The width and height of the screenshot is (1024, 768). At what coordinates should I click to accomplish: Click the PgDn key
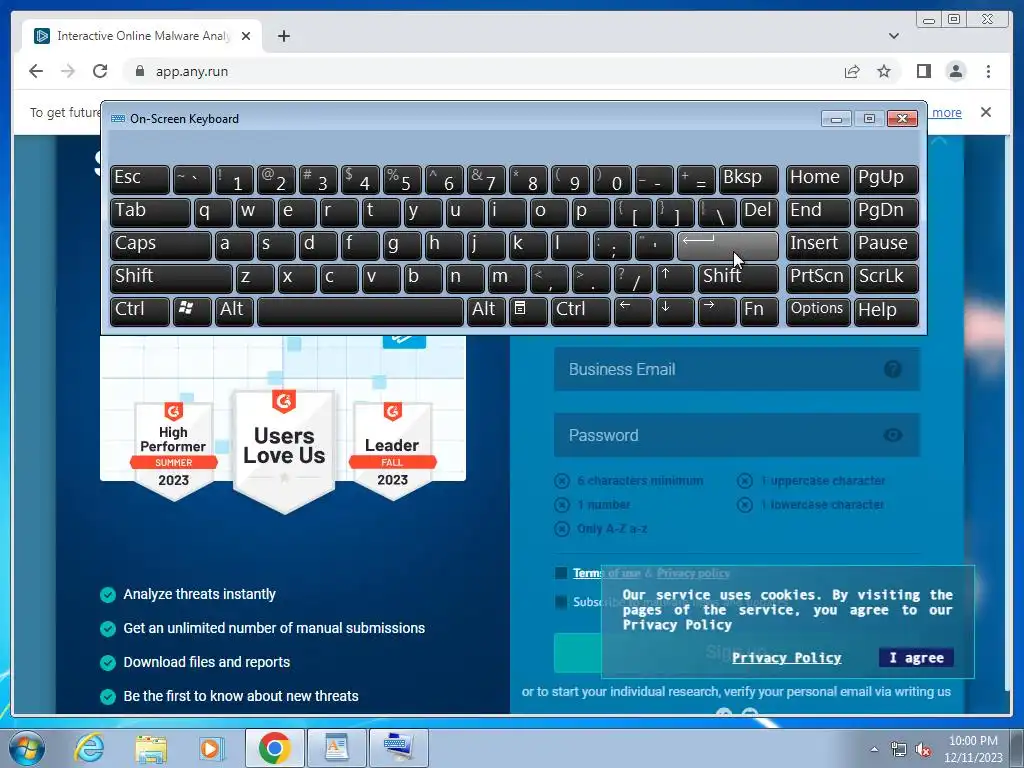(x=886, y=212)
